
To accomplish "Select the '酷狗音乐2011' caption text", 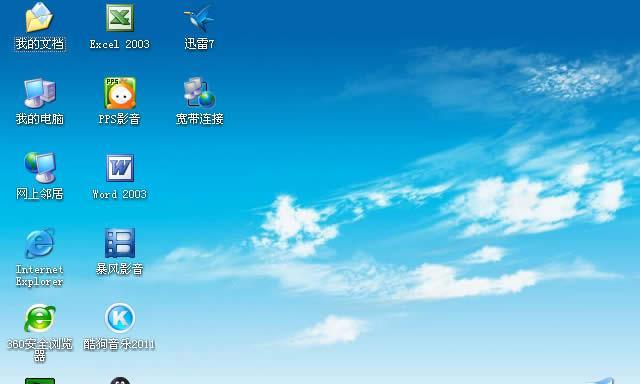I will (119, 344).
